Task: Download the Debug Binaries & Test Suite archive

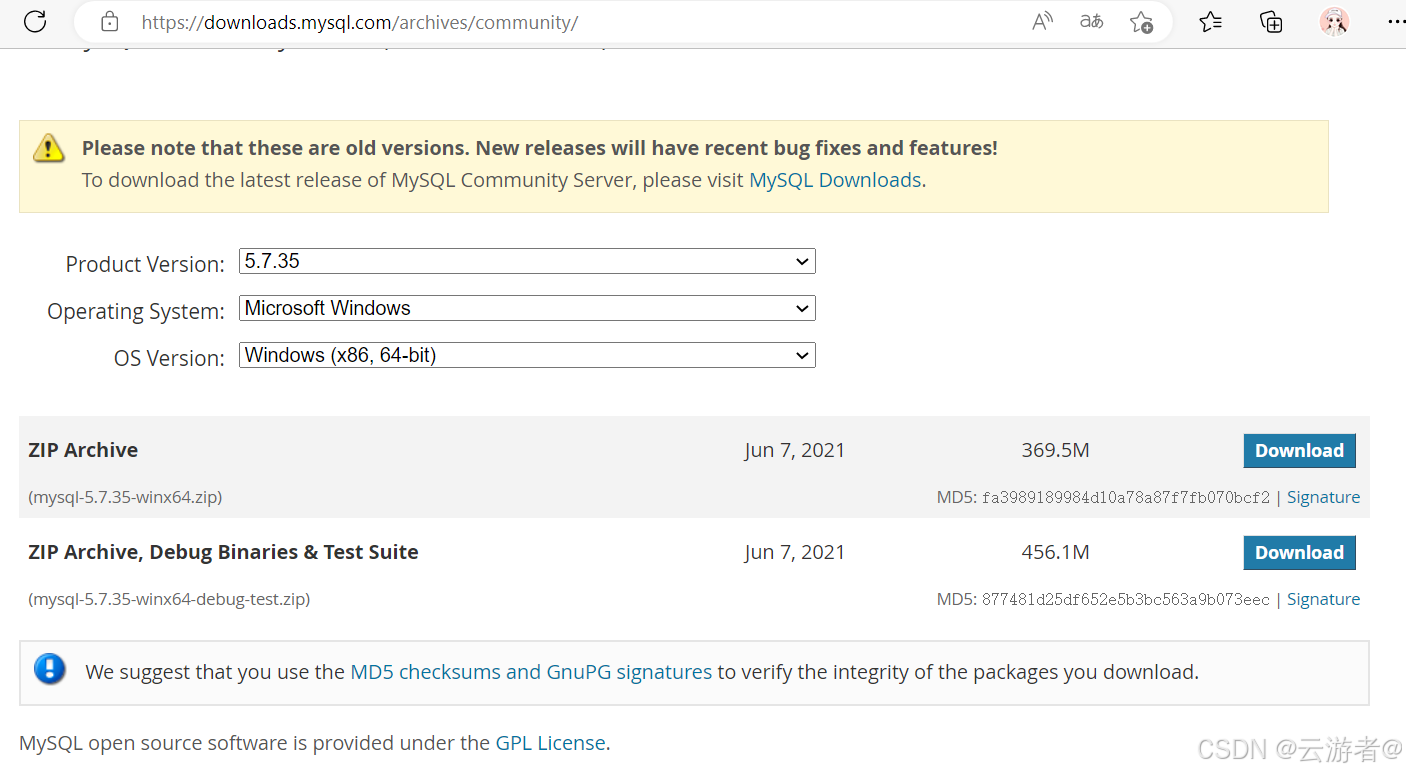Action: click(x=1299, y=553)
